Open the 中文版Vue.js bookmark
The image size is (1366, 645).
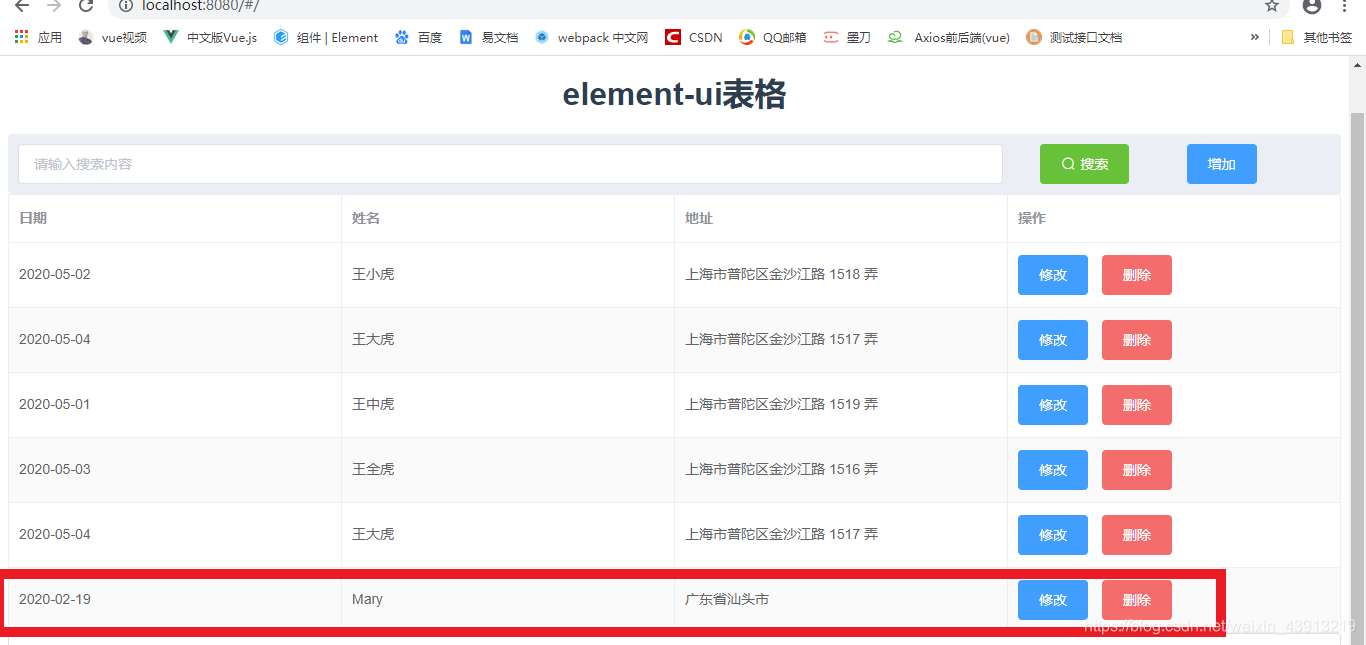click(210, 37)
